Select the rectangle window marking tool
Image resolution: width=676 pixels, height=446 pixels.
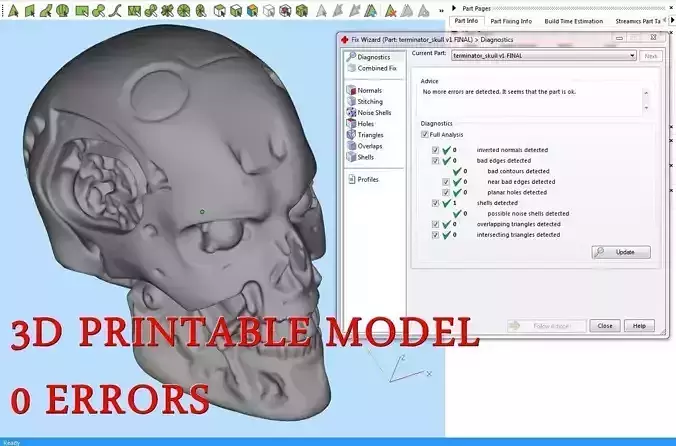click(x=81, y=10)
